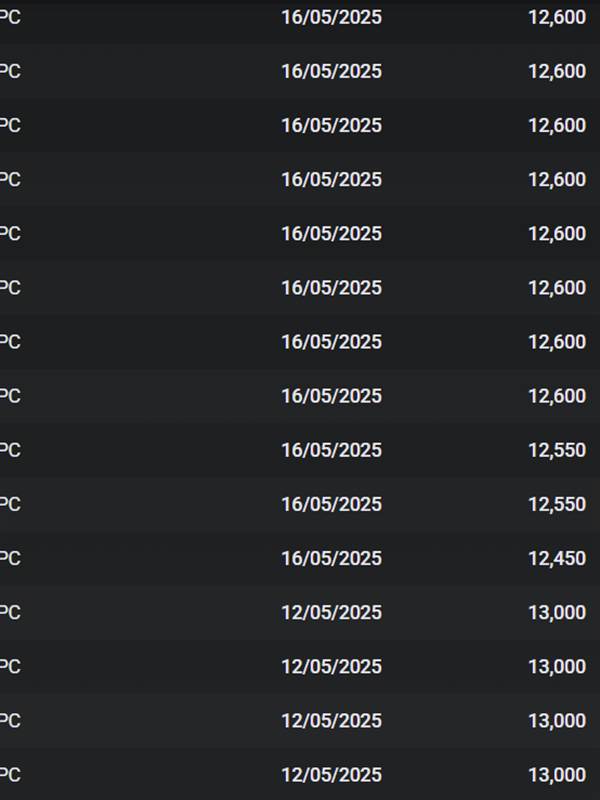Screen dimensions: 600x800
Task: Select the last 12/05/2025 date cell
Action: click(x=332, y=774)
